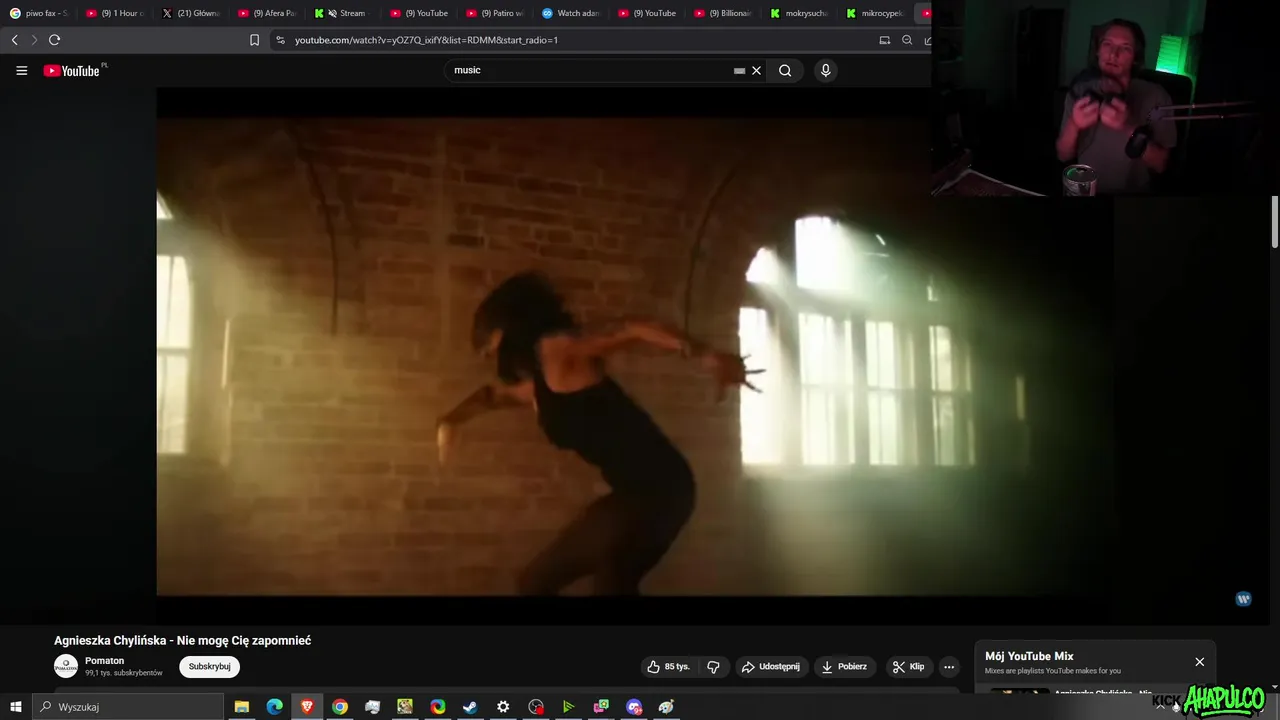Go forward with the browser forward arrow

point(34,40)
